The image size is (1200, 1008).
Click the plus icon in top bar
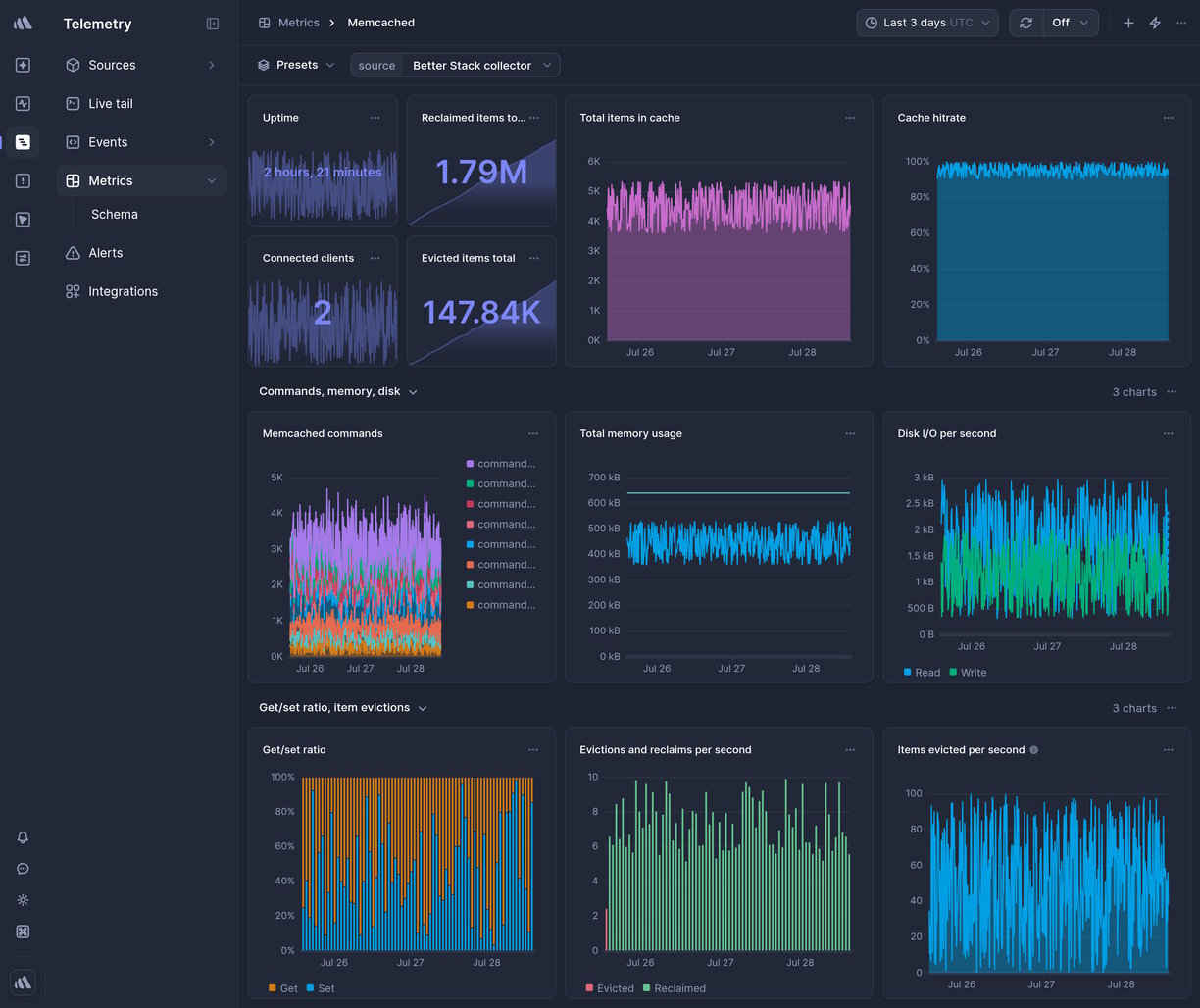click(1128, 23)
